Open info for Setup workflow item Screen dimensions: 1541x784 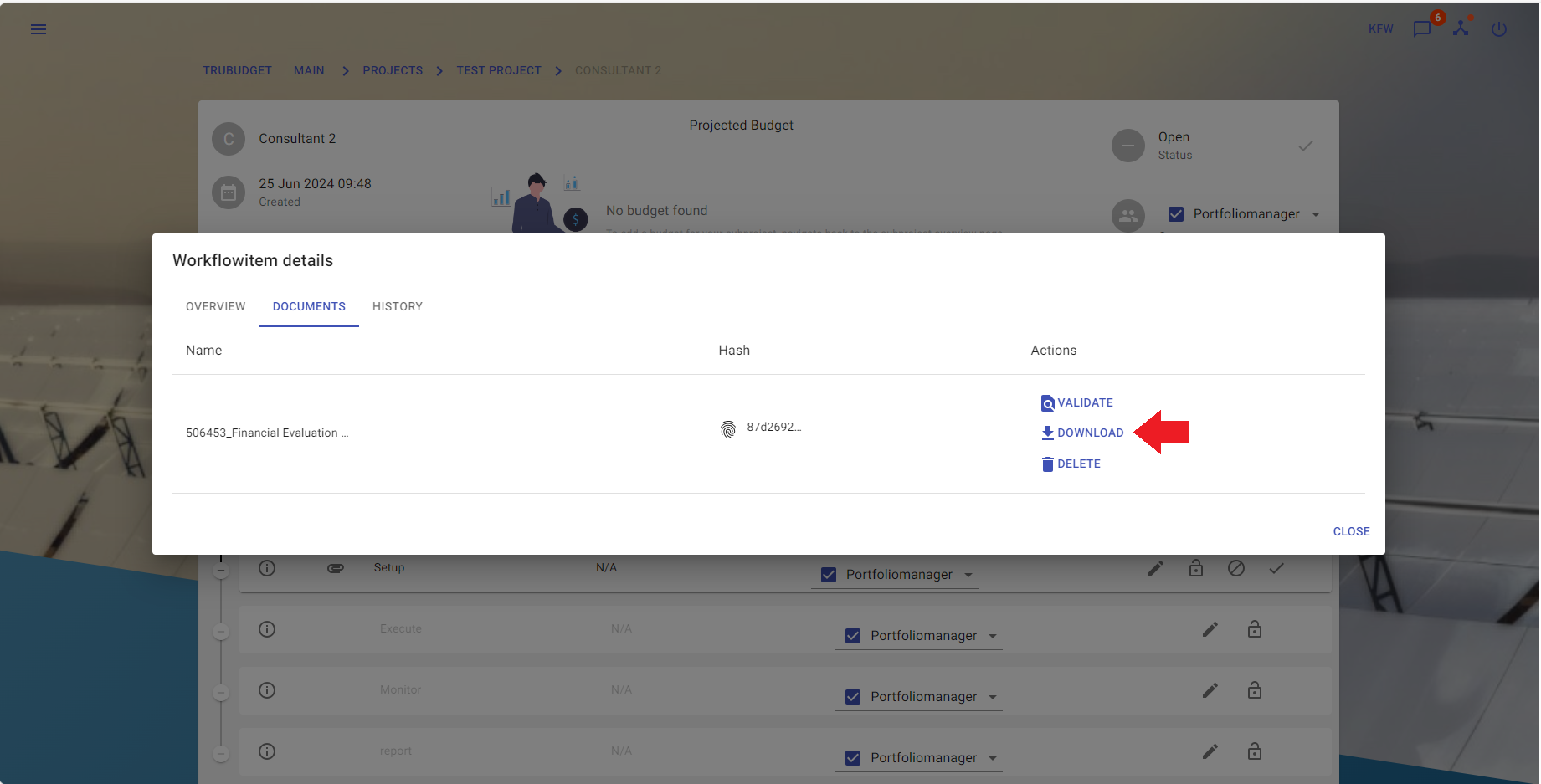[x=267, y=568]
